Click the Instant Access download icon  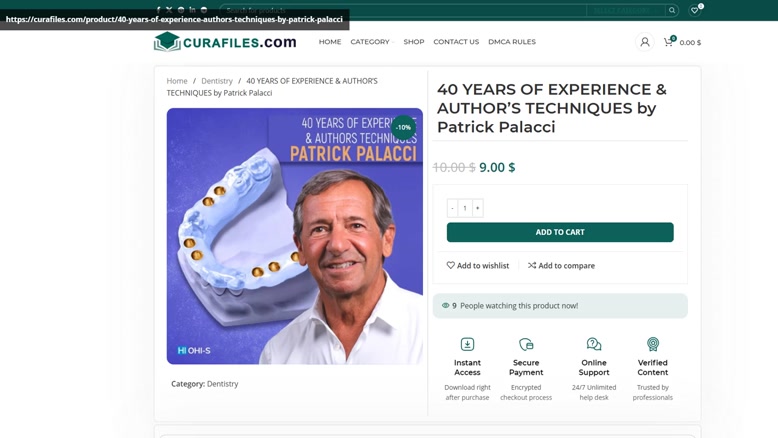[x=467, y=344]
